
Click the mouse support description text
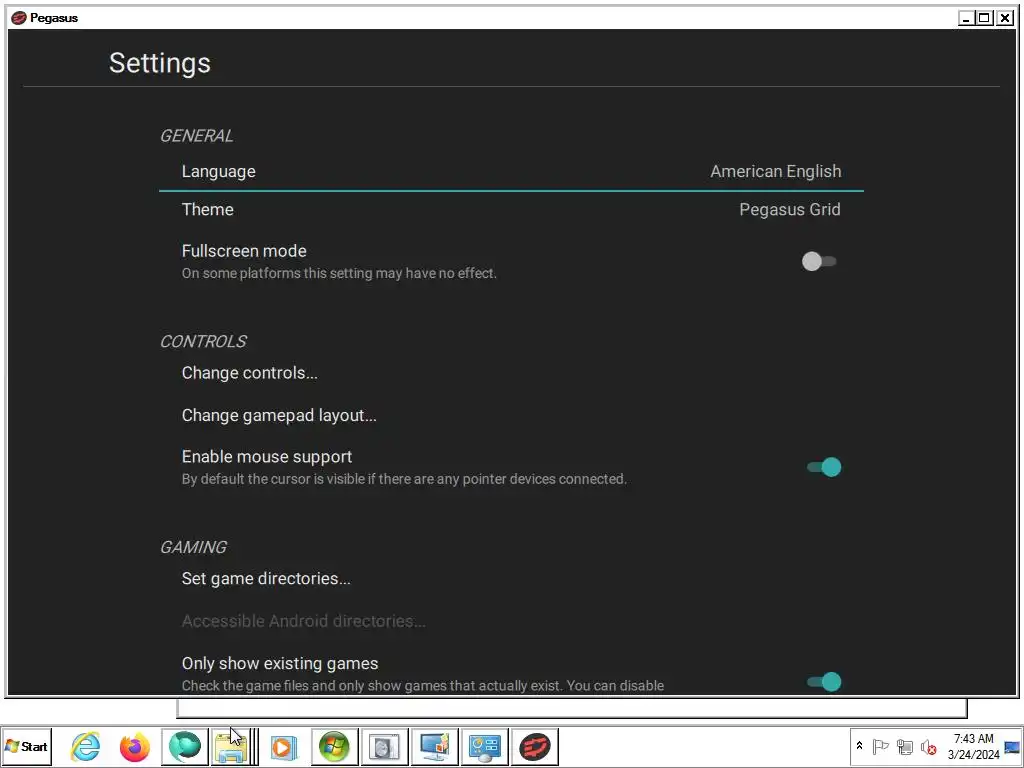tap(404, 479)
